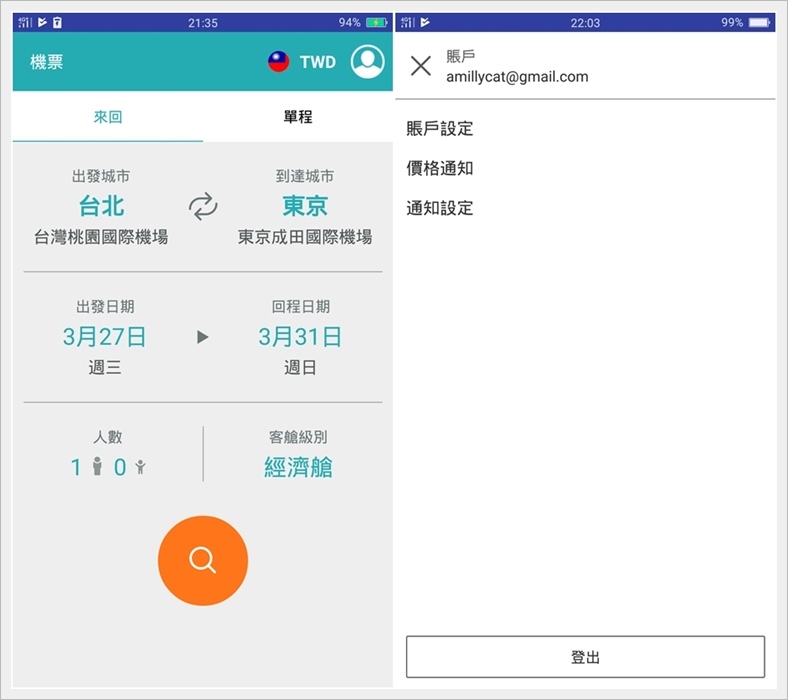The image size is (788, 700).
Task: Tap the left screen charging battery icon
Action: tap(376, 23)
